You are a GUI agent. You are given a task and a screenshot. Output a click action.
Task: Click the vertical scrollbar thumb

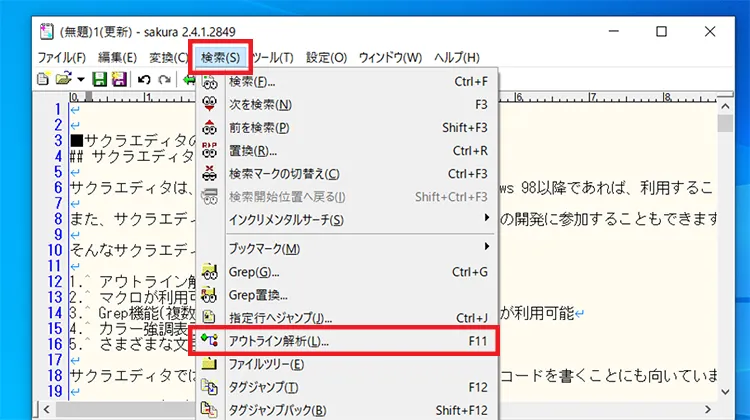725,123
